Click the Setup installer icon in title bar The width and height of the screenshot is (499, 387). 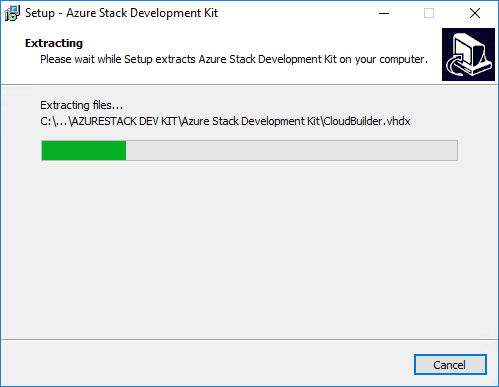[12, 13]
